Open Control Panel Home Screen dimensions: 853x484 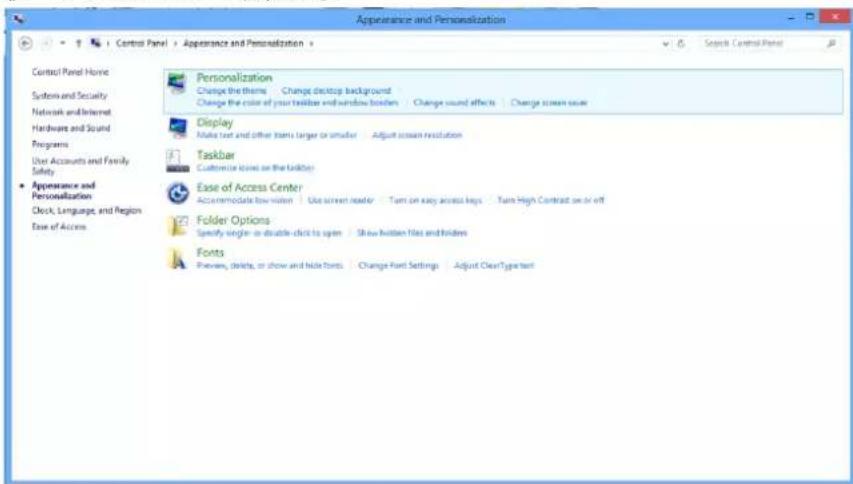[70, 72]
